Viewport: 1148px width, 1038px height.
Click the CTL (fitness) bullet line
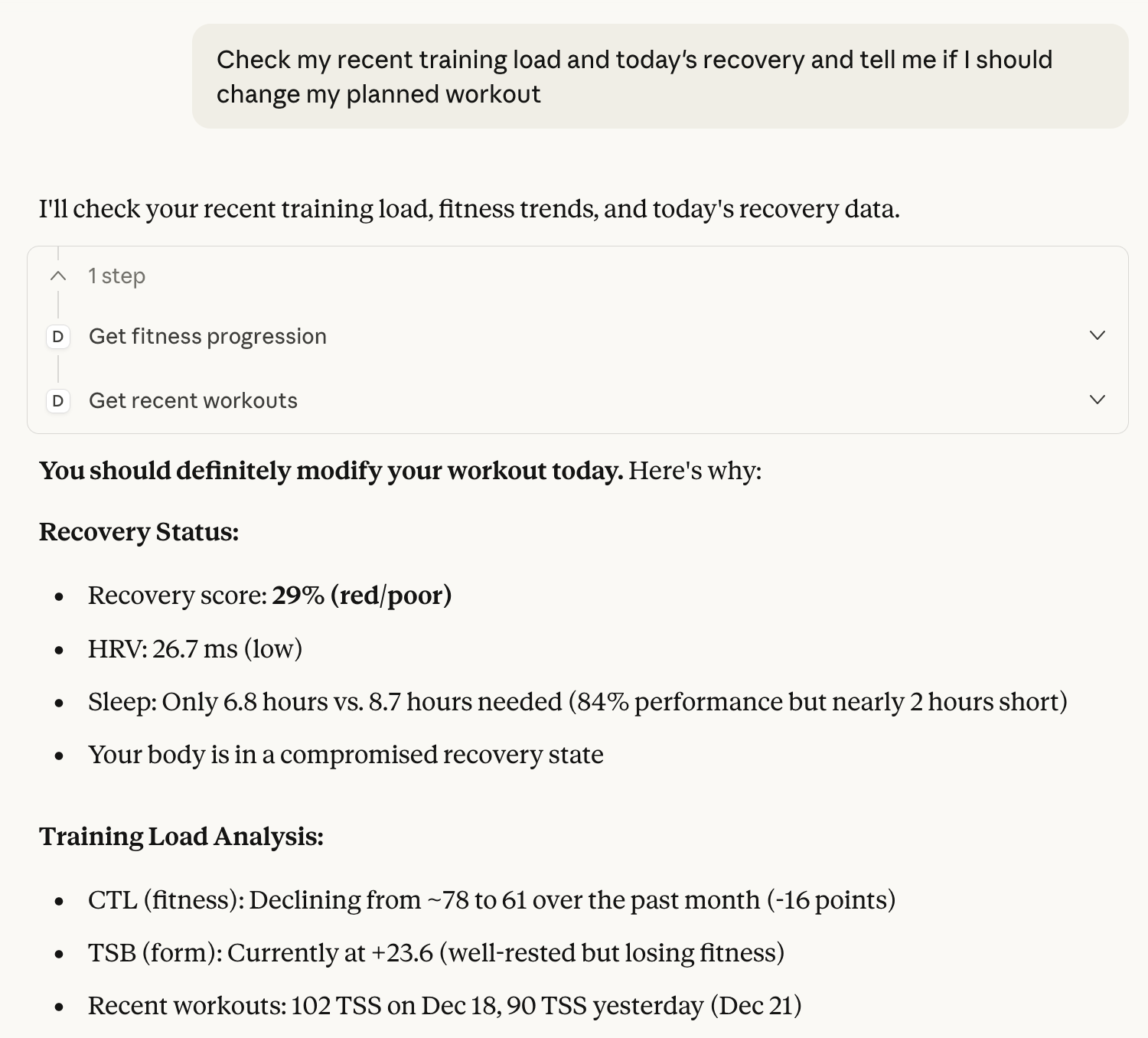[491, 900]
